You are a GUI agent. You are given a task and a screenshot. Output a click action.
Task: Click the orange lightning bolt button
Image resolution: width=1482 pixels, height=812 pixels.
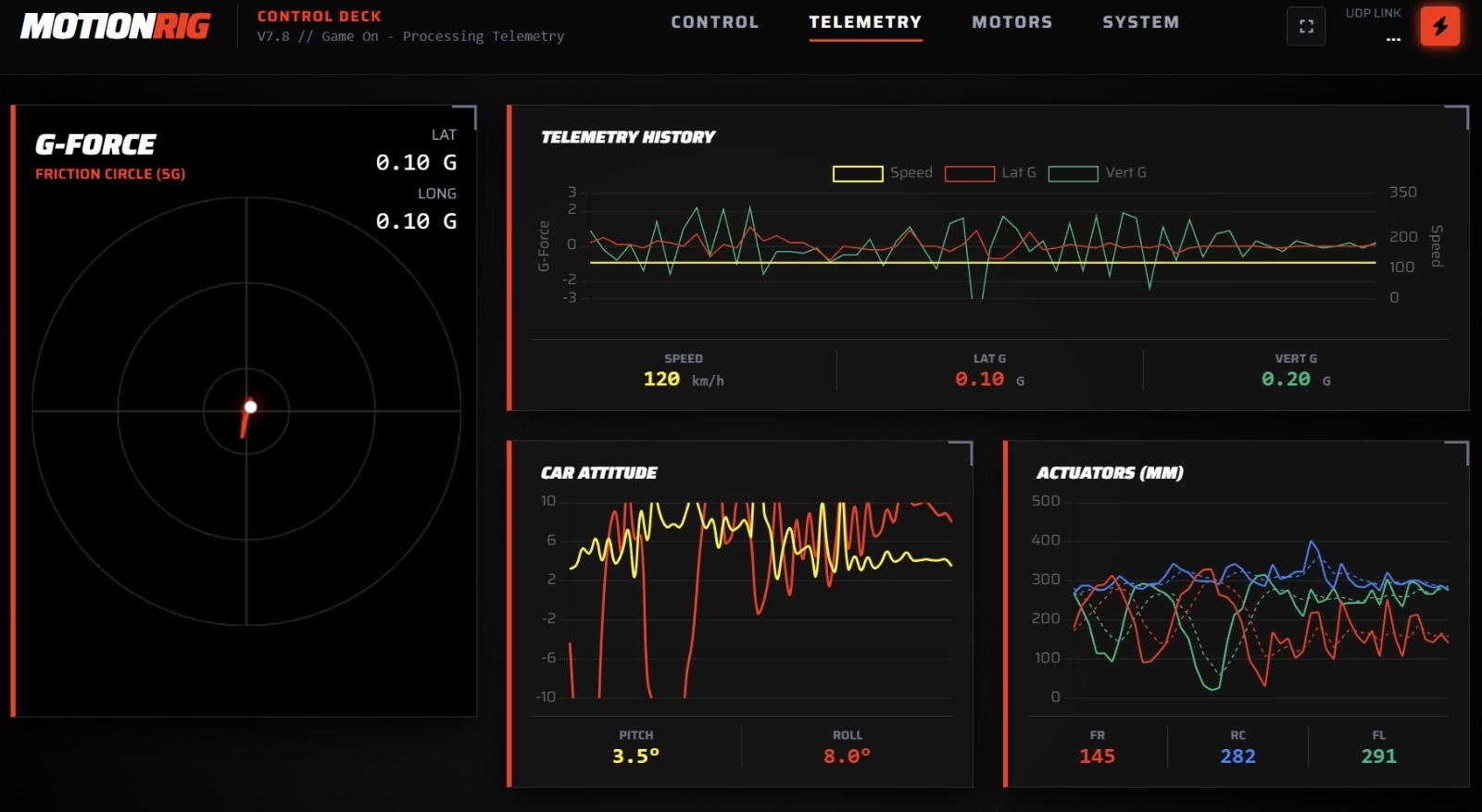[1440, 26]
